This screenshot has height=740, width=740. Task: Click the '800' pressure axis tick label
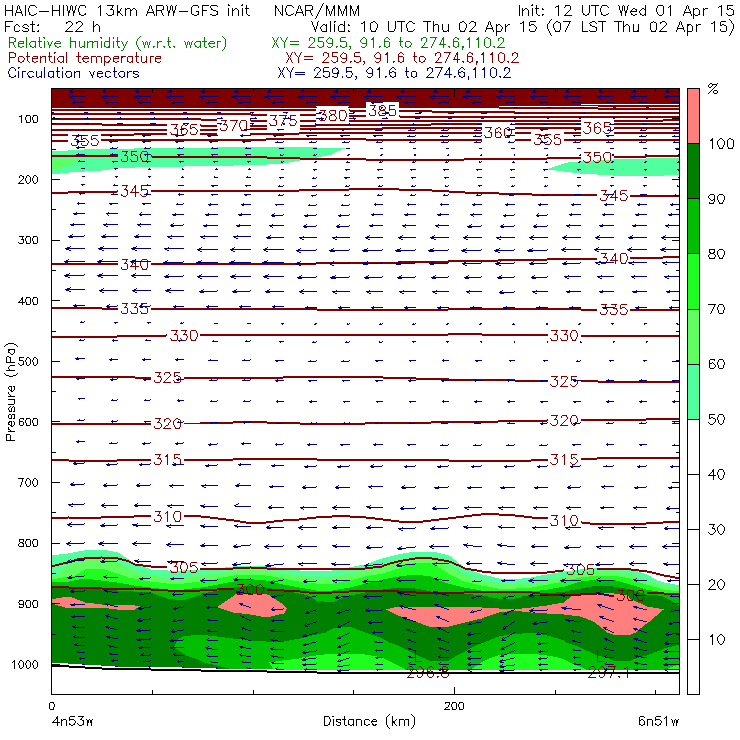tap(28, 543)
